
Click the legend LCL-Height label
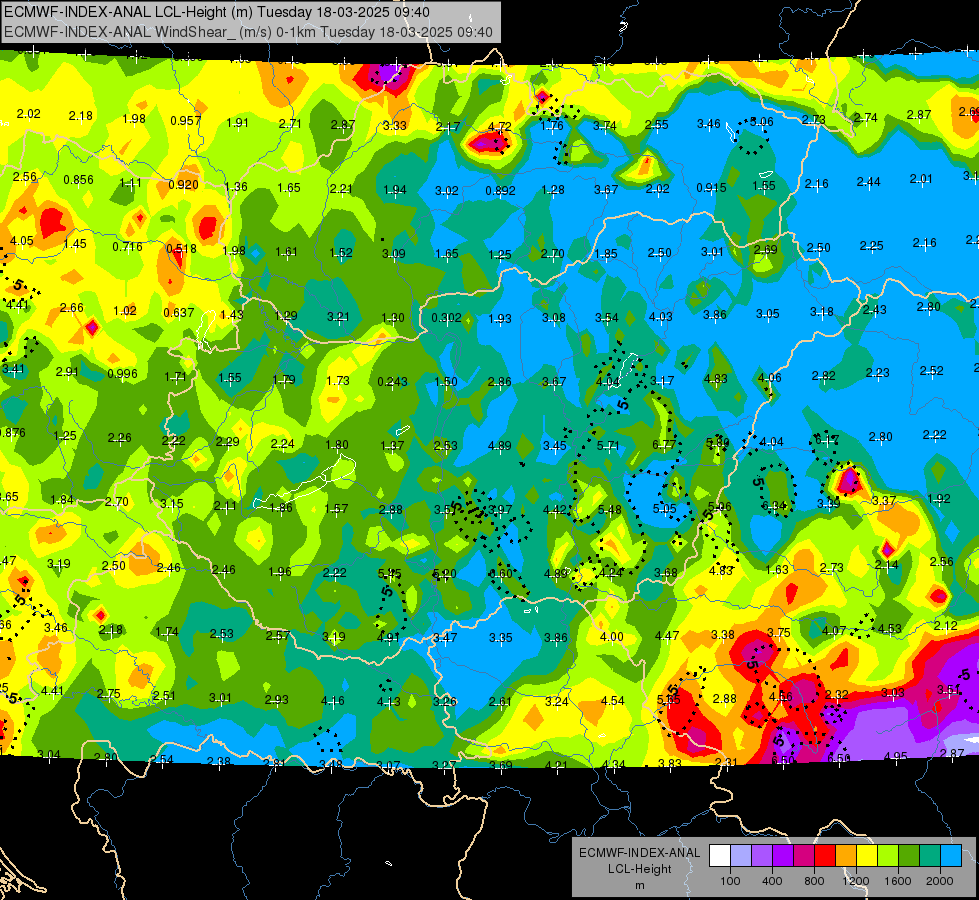[639, 869]
